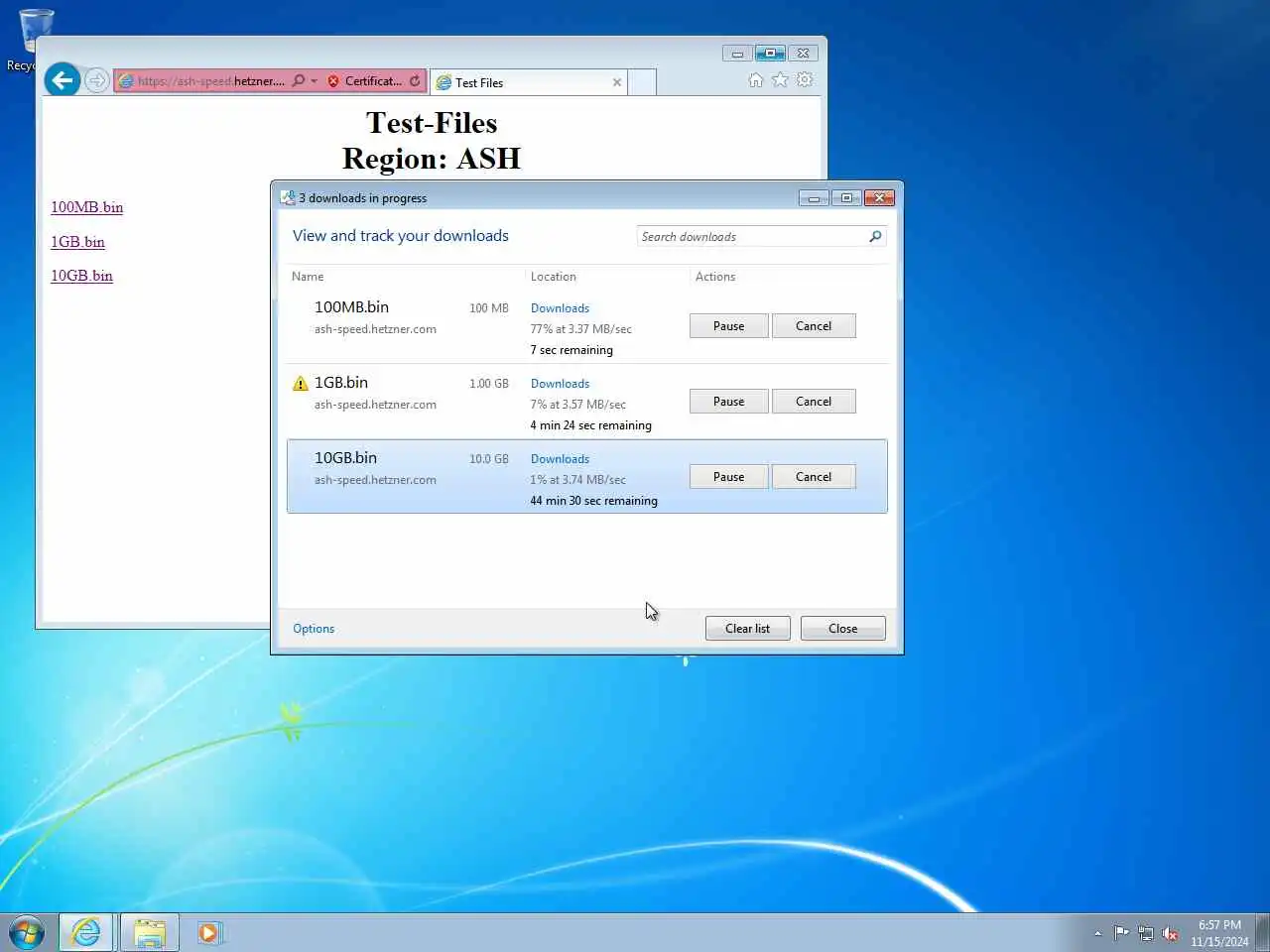The image size is (1270, 952).
Task: Pause the 10GB.bin download
Action: point(728,477)
